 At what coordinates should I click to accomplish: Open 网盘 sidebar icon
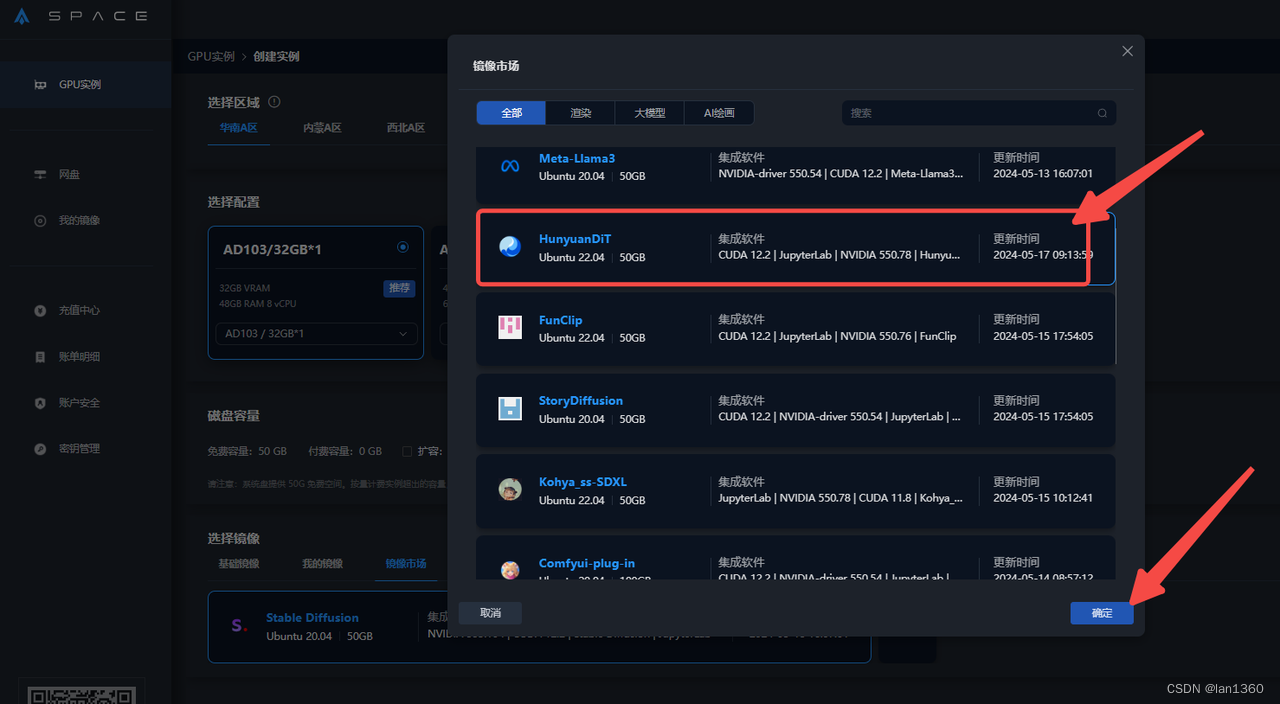point(40,175)
